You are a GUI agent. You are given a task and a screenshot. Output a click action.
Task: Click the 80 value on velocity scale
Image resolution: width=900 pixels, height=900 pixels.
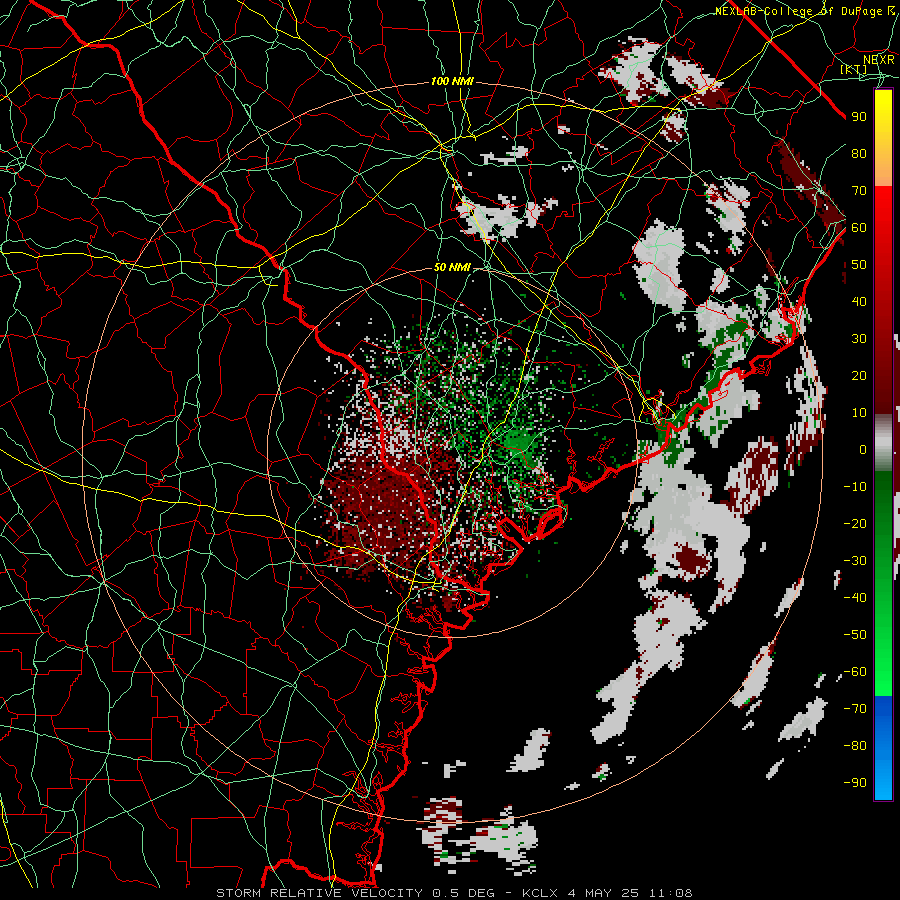[x=859, y=154]
